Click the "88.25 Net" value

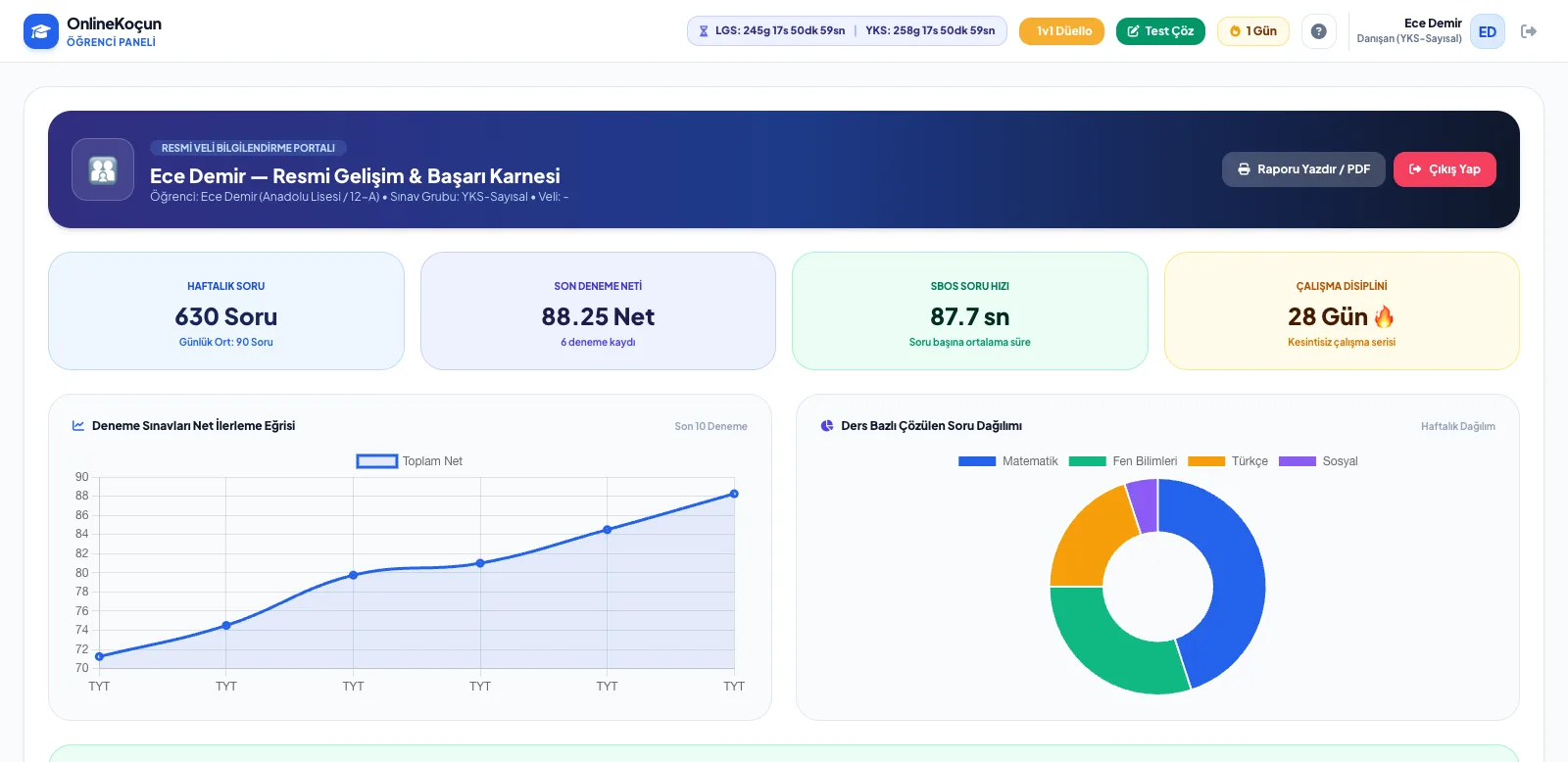coord(598,316)
